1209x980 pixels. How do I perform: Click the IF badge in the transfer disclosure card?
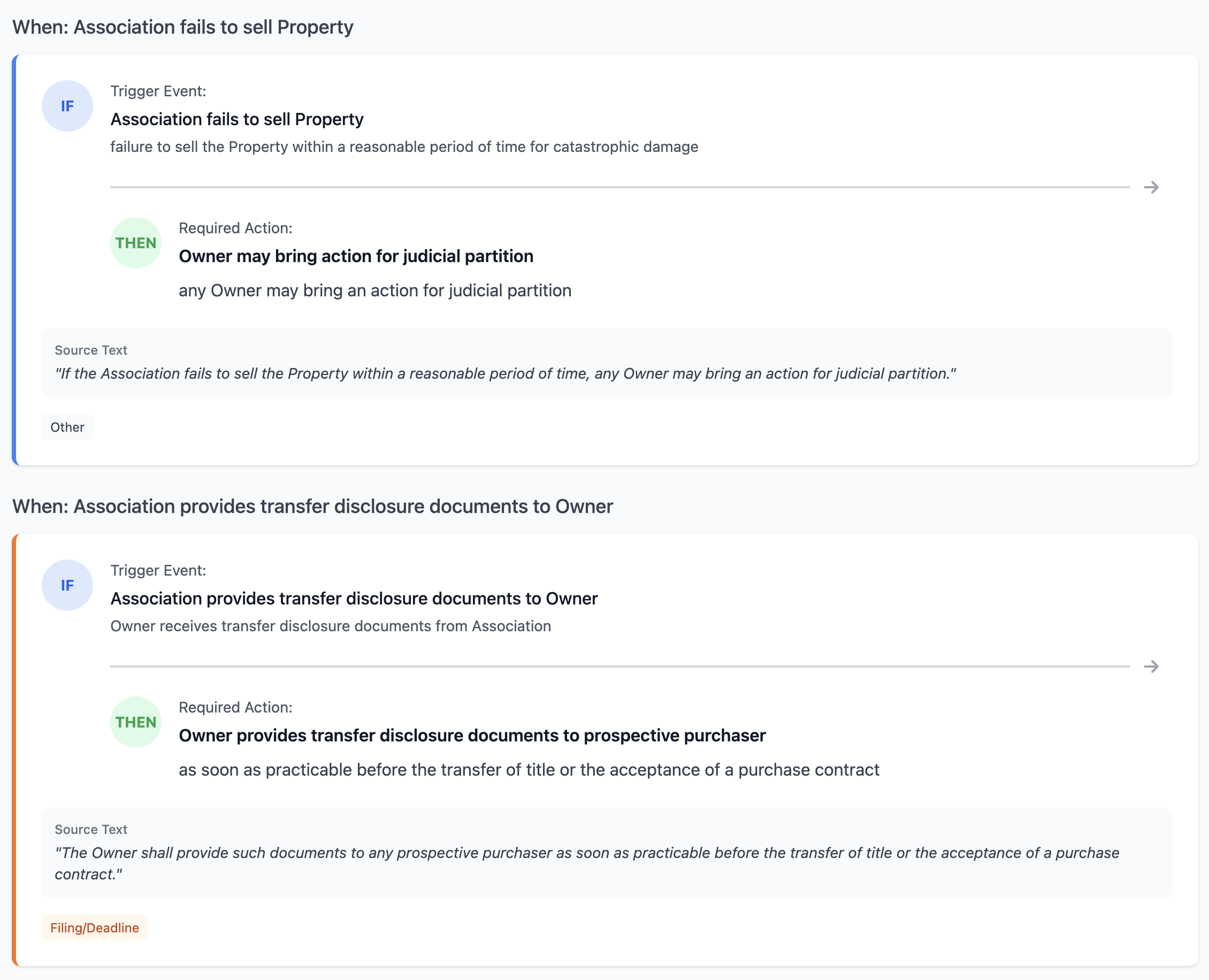pyautogui.click(x=67, y=585)
